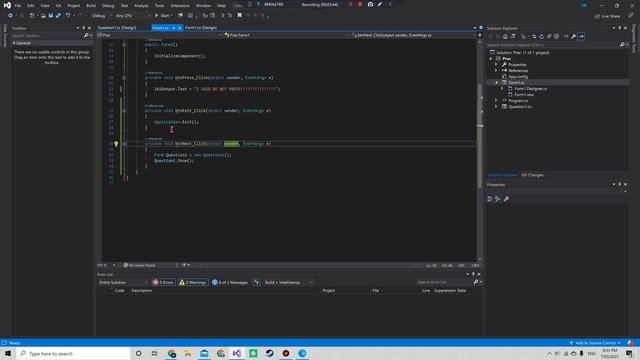Select App.config in Solution Explorer

pyautogui.click(x=518, y=77)
